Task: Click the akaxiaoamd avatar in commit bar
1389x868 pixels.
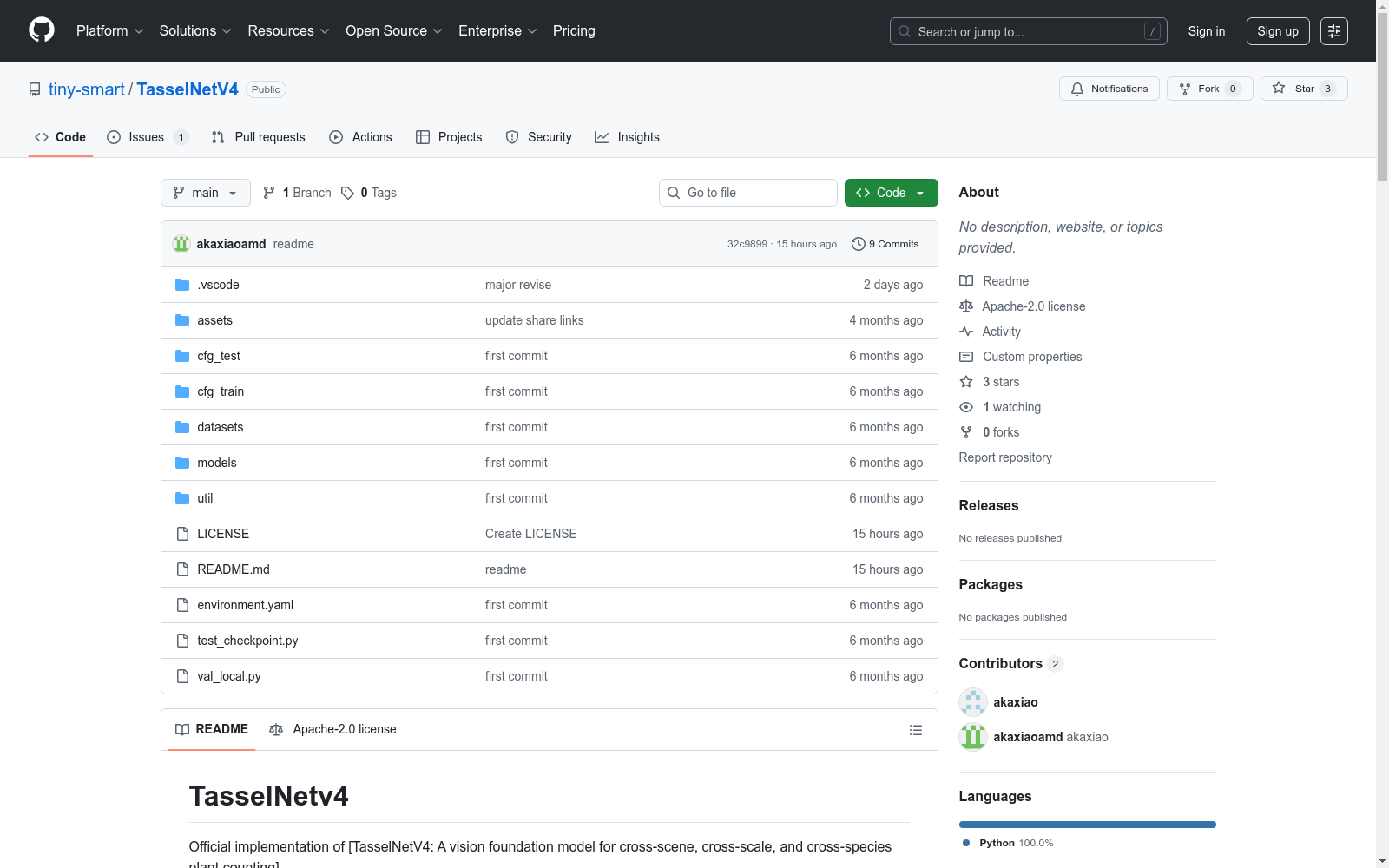Action: [x=181, y=244]
